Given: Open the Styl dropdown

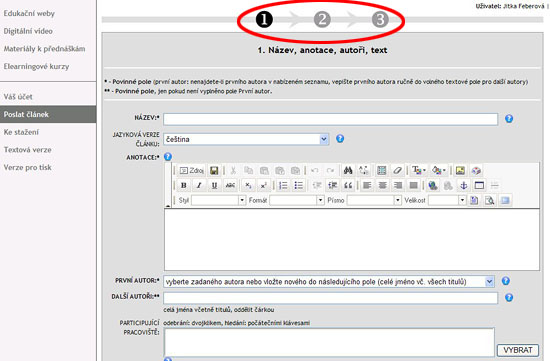Looking at the screenshot, I should pyautogui.click(x=219, y=200).
